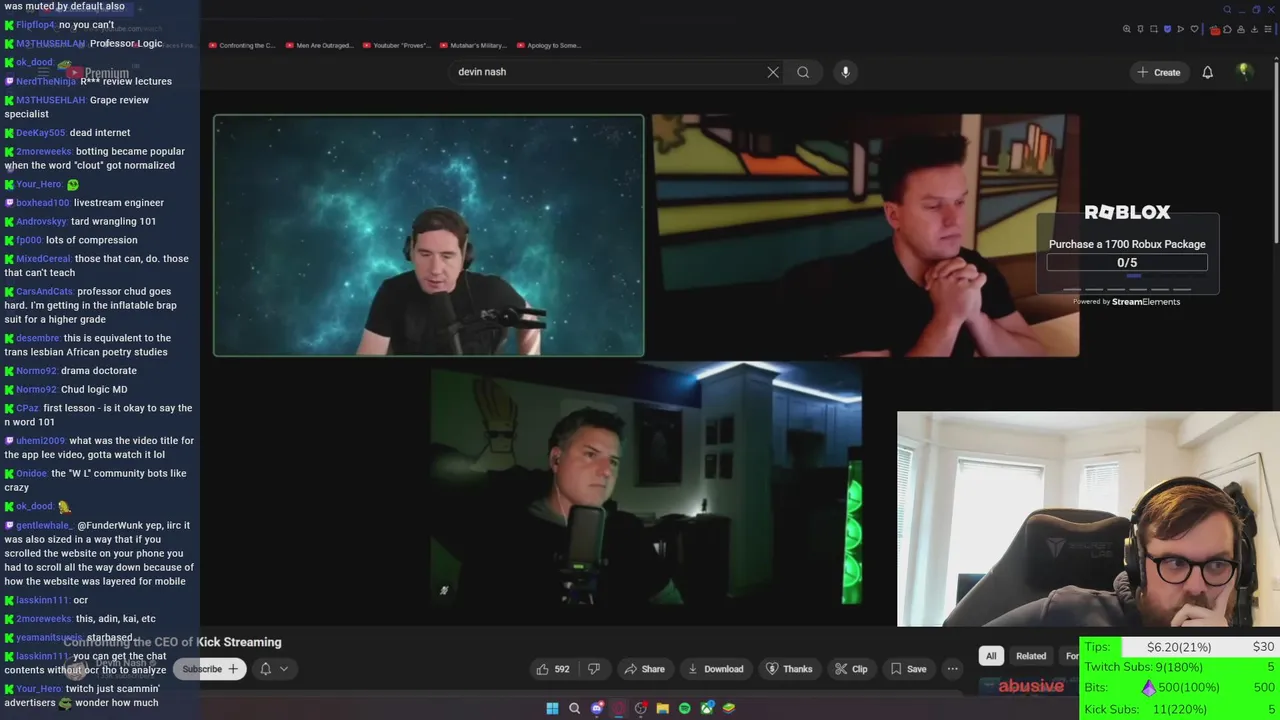Image resolution: width=1280 pixels, height=720 pixels.
Task: Click the browser zoom magnifier icon
Action: pos(1127,29)
